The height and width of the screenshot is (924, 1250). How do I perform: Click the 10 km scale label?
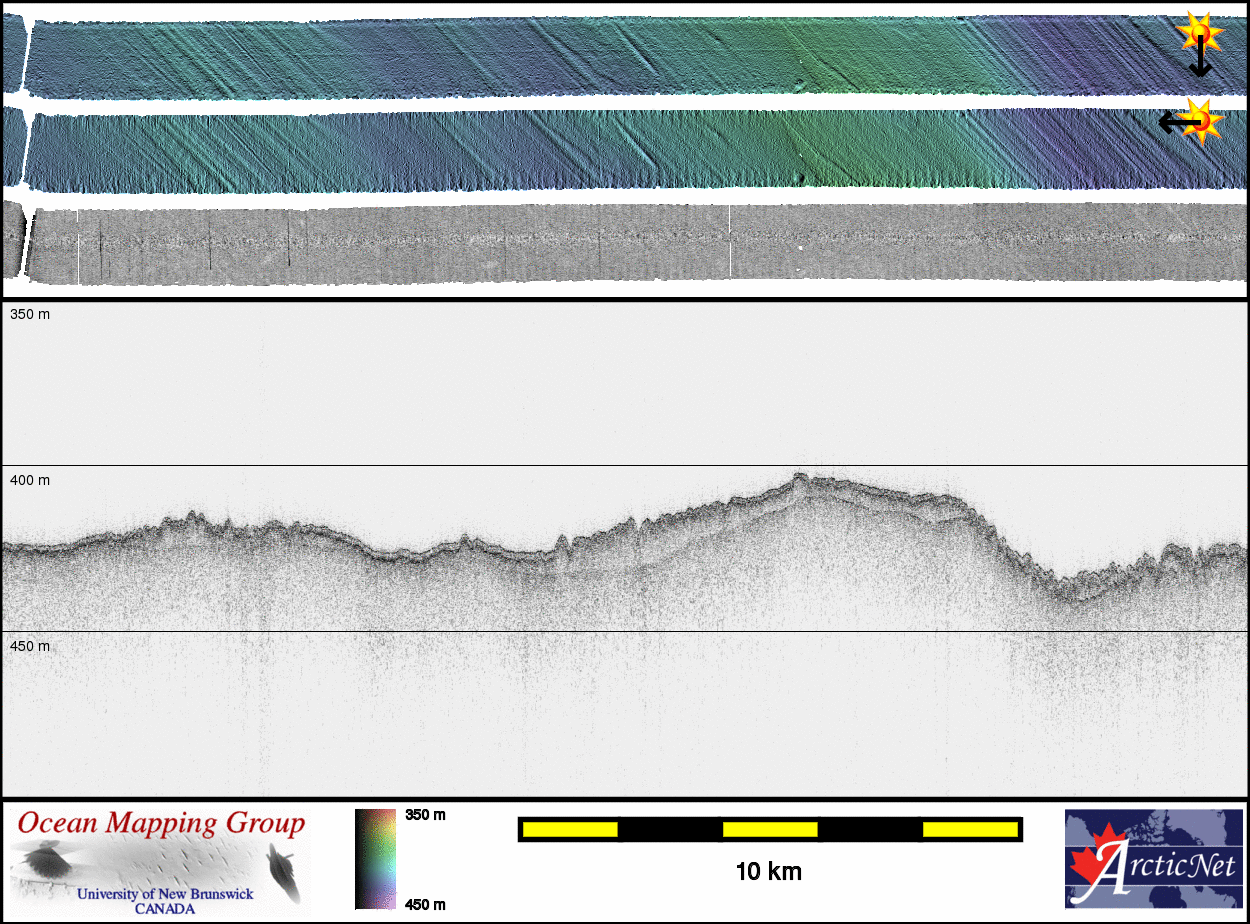pos(768,872)
